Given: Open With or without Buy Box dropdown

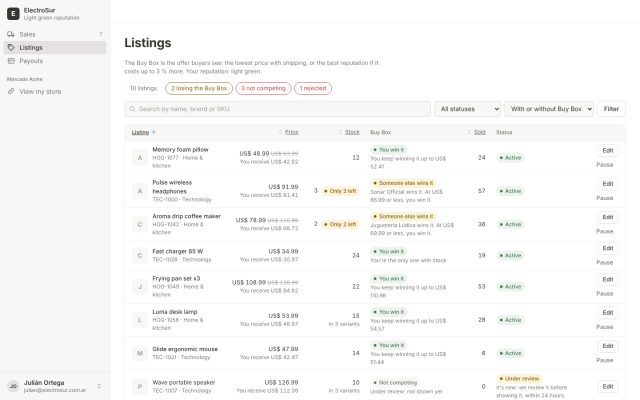Looking at the screenshot, I should (x=549, y=109).
